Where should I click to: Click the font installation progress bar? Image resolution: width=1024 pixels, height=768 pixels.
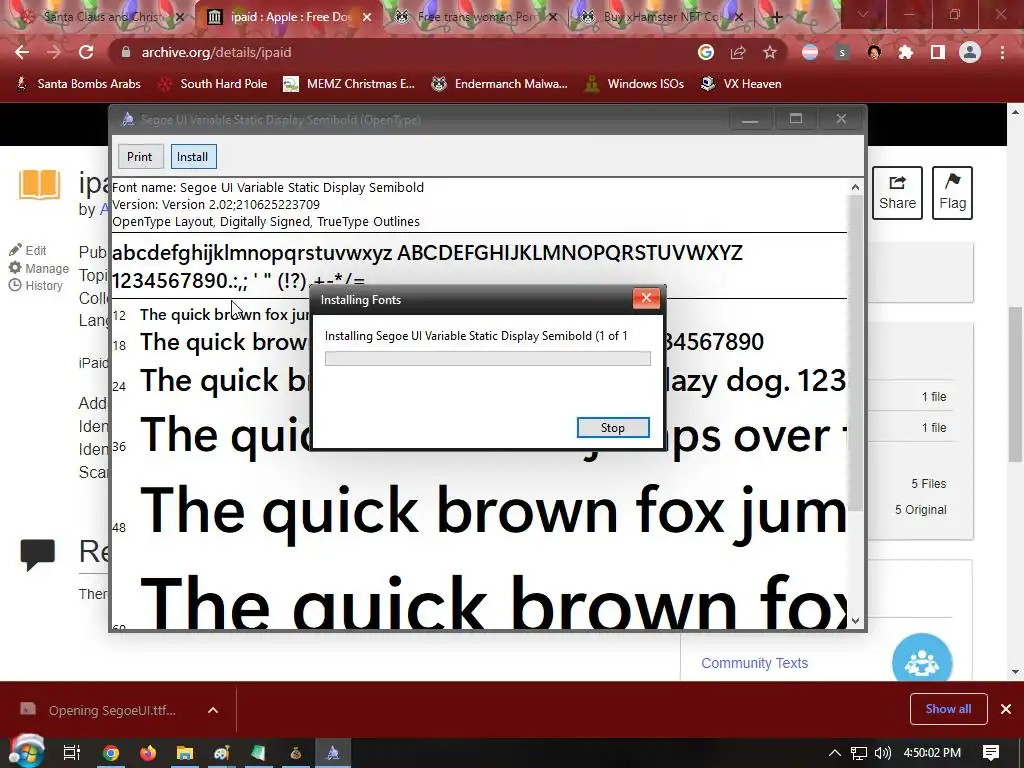pyautogui.click(x=488, y=359)
